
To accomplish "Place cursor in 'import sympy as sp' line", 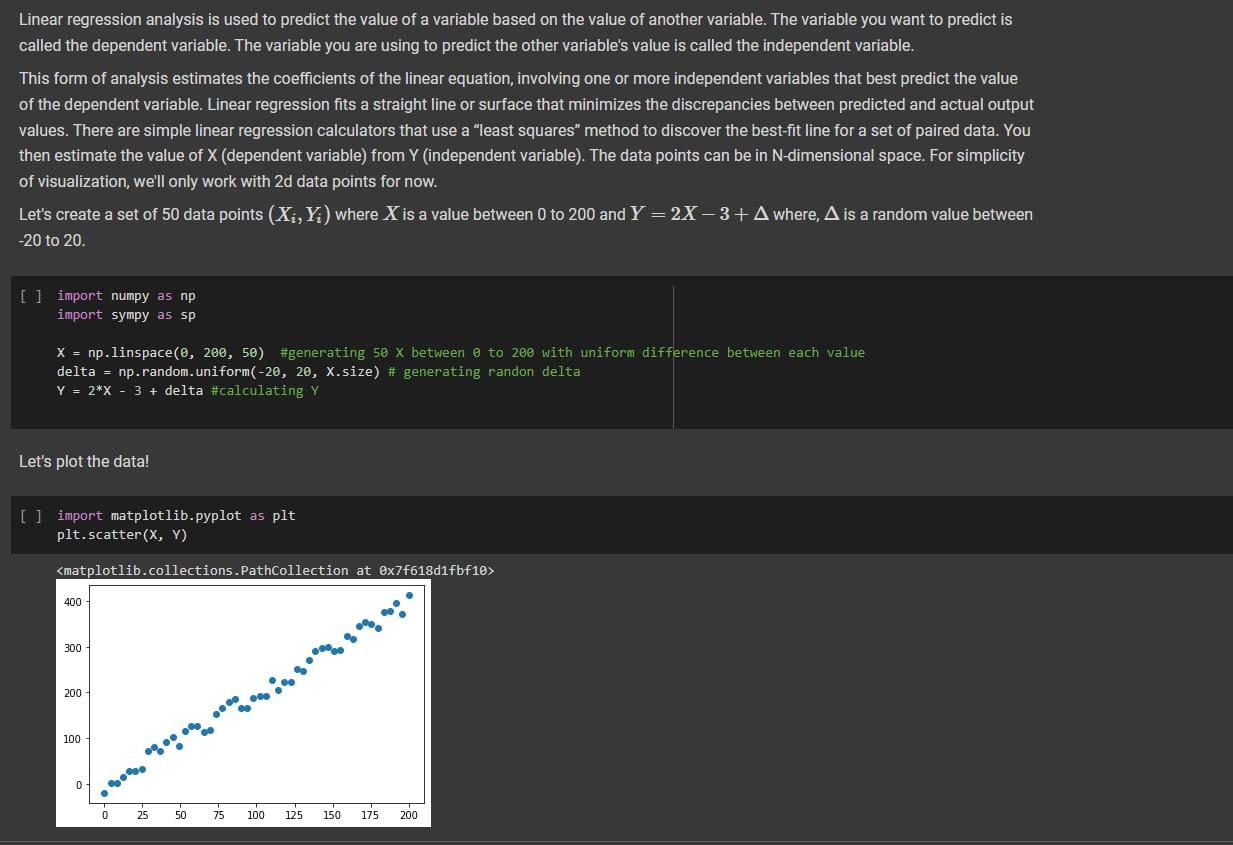I will coord(126,315).
